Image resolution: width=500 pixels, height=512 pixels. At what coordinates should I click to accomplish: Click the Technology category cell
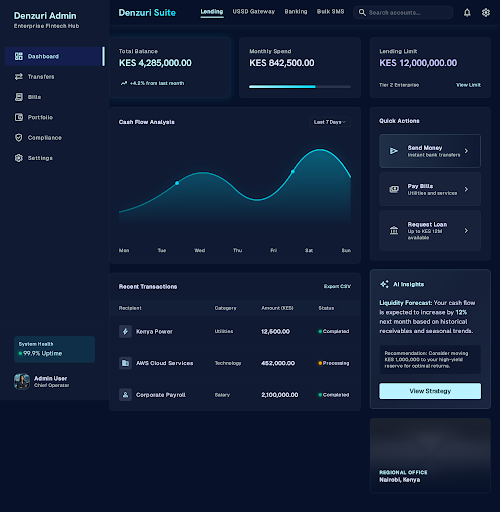(x=228, y=363)
